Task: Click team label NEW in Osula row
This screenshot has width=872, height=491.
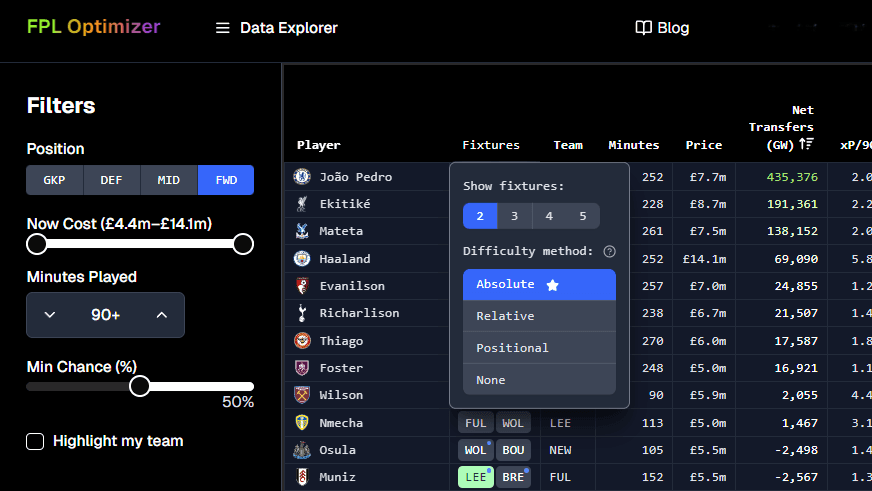Action: tap(560, 450)
